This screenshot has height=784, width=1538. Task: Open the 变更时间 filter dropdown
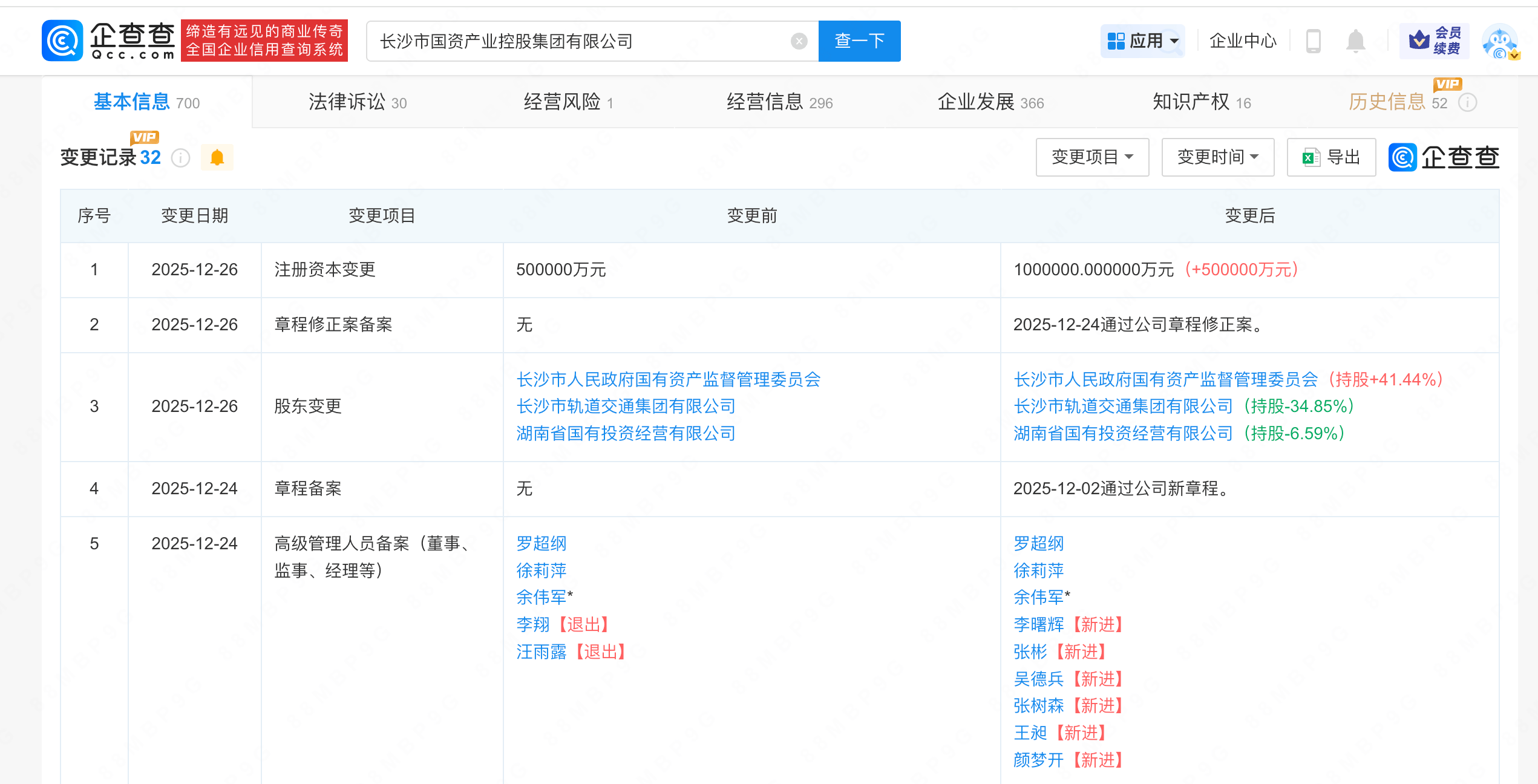point(1217,157)
